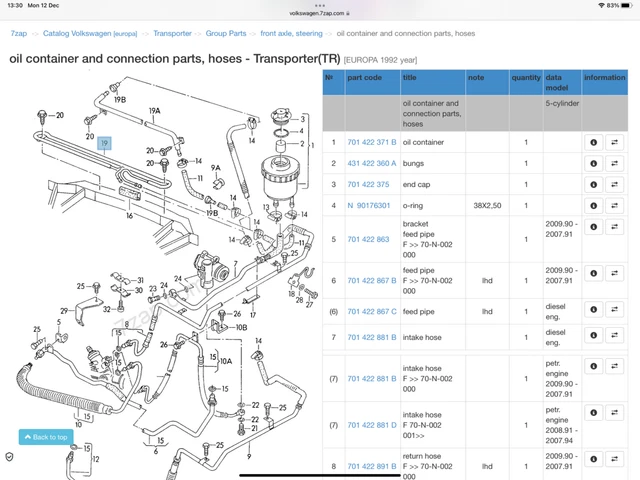Click swap icon for return hose row
Viewport: 640px width, 480px height.
pyautogui.click(x=614, y=459)
